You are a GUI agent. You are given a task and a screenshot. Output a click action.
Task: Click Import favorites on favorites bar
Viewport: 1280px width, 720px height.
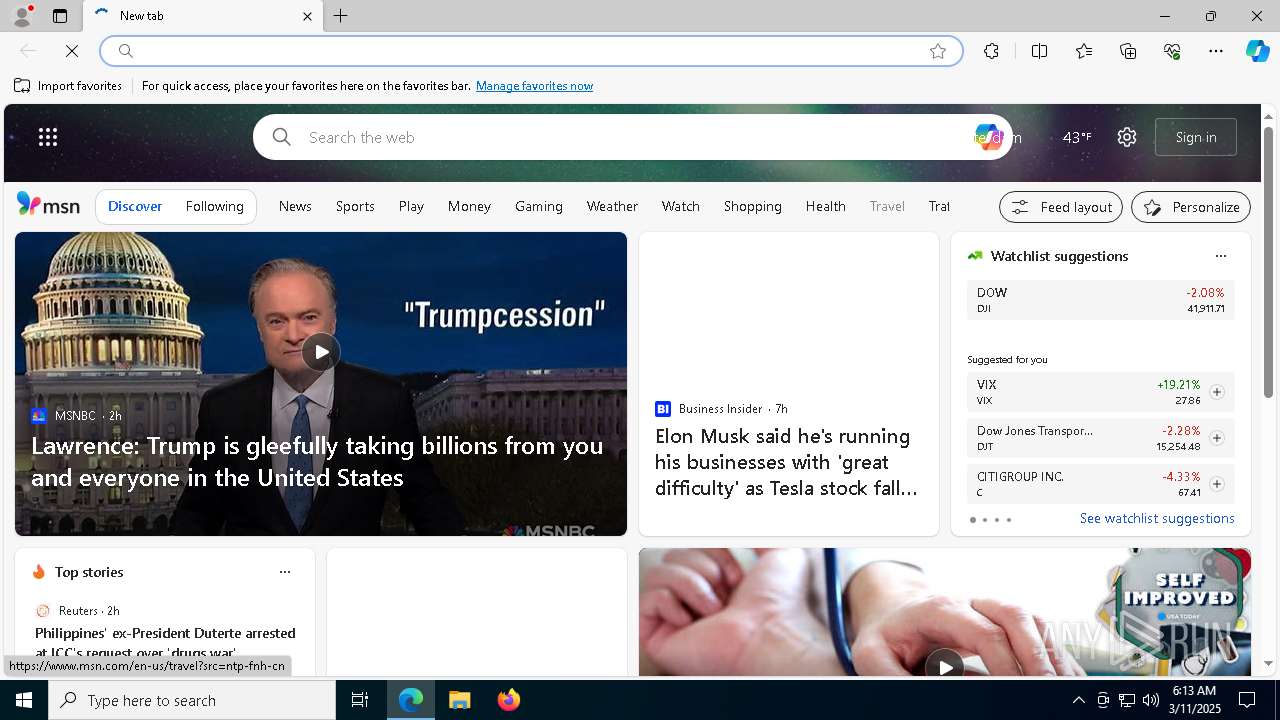point(68,86)
